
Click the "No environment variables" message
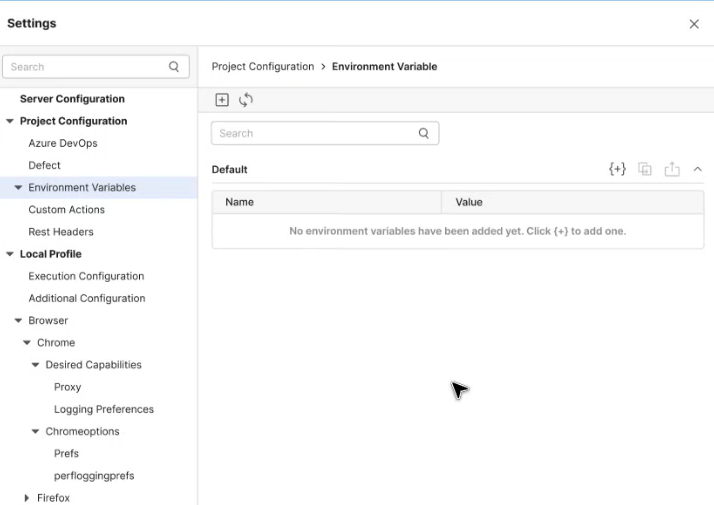point(458,231)
